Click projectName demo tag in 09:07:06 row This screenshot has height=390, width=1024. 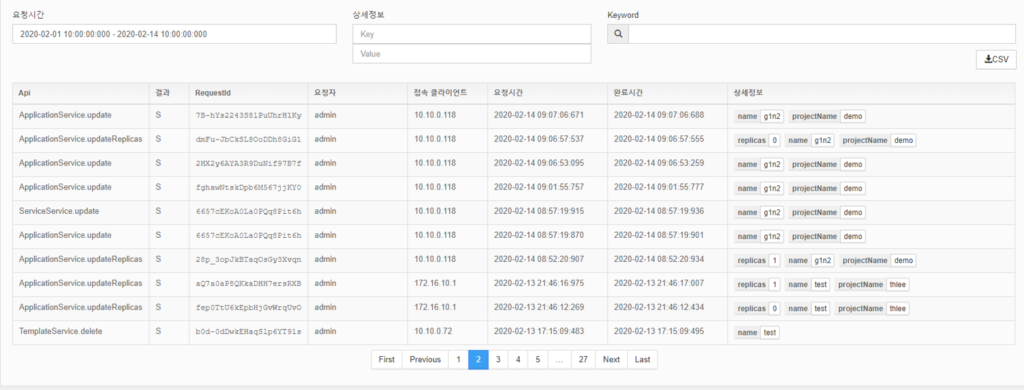click(x=827, y=116)
